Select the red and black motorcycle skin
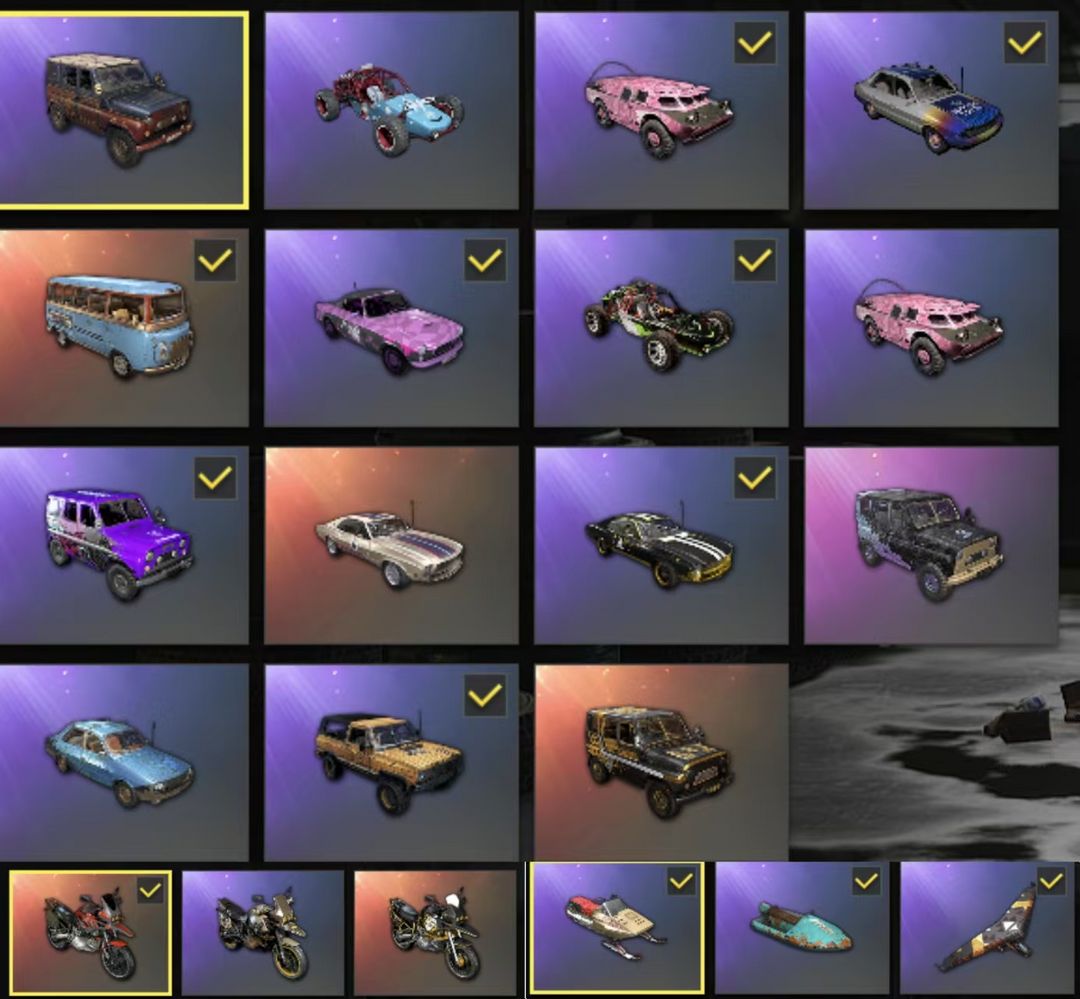The width and height of the screenshot is (1080, 999). (90, 933)
